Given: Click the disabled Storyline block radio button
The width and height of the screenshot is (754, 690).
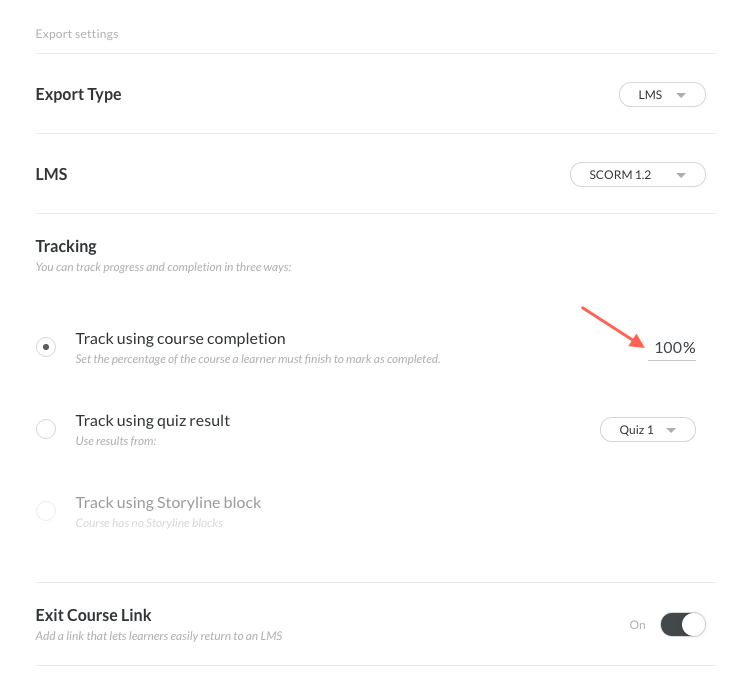Looking at the screenshot, I should coord(46,511).
